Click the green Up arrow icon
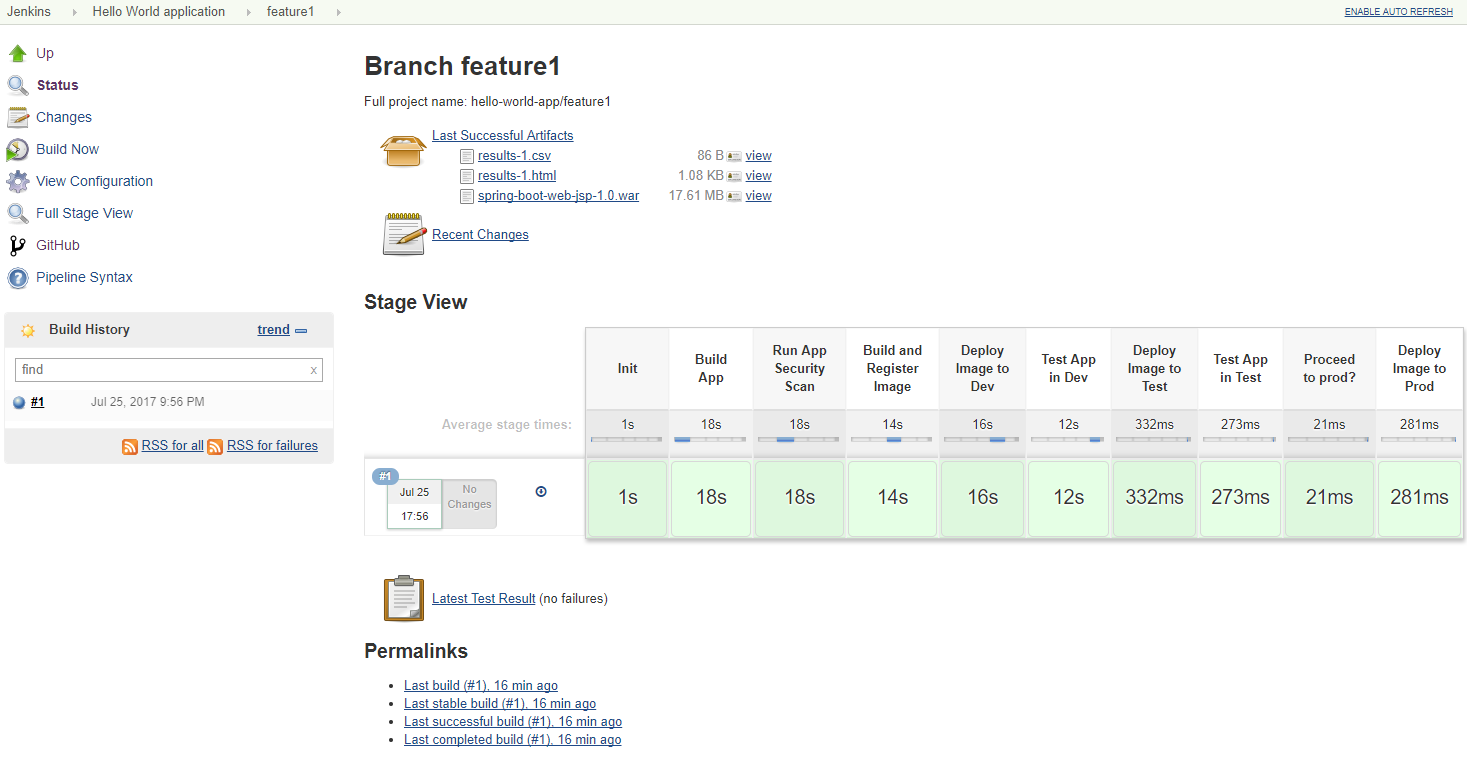Viewport: 1467px width, 757px height. 18,53
